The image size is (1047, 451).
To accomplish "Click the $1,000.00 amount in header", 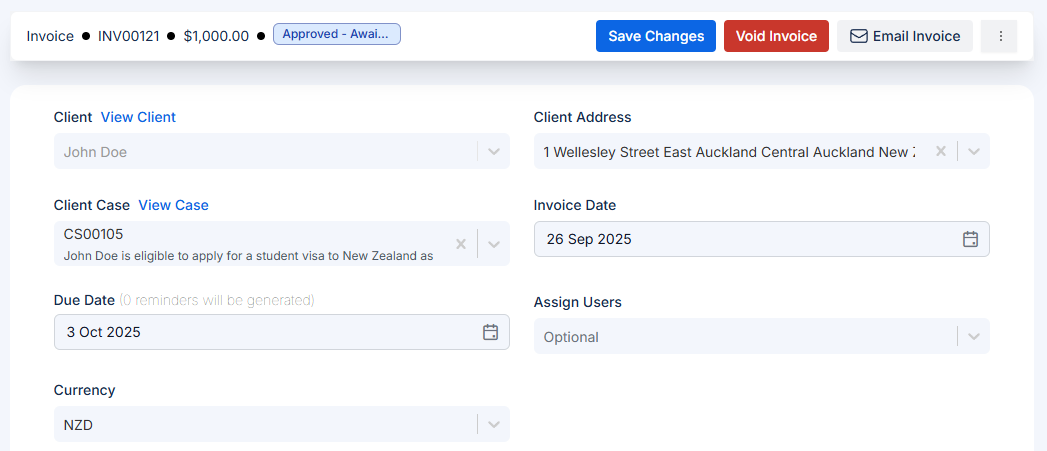I will (216, 36).
